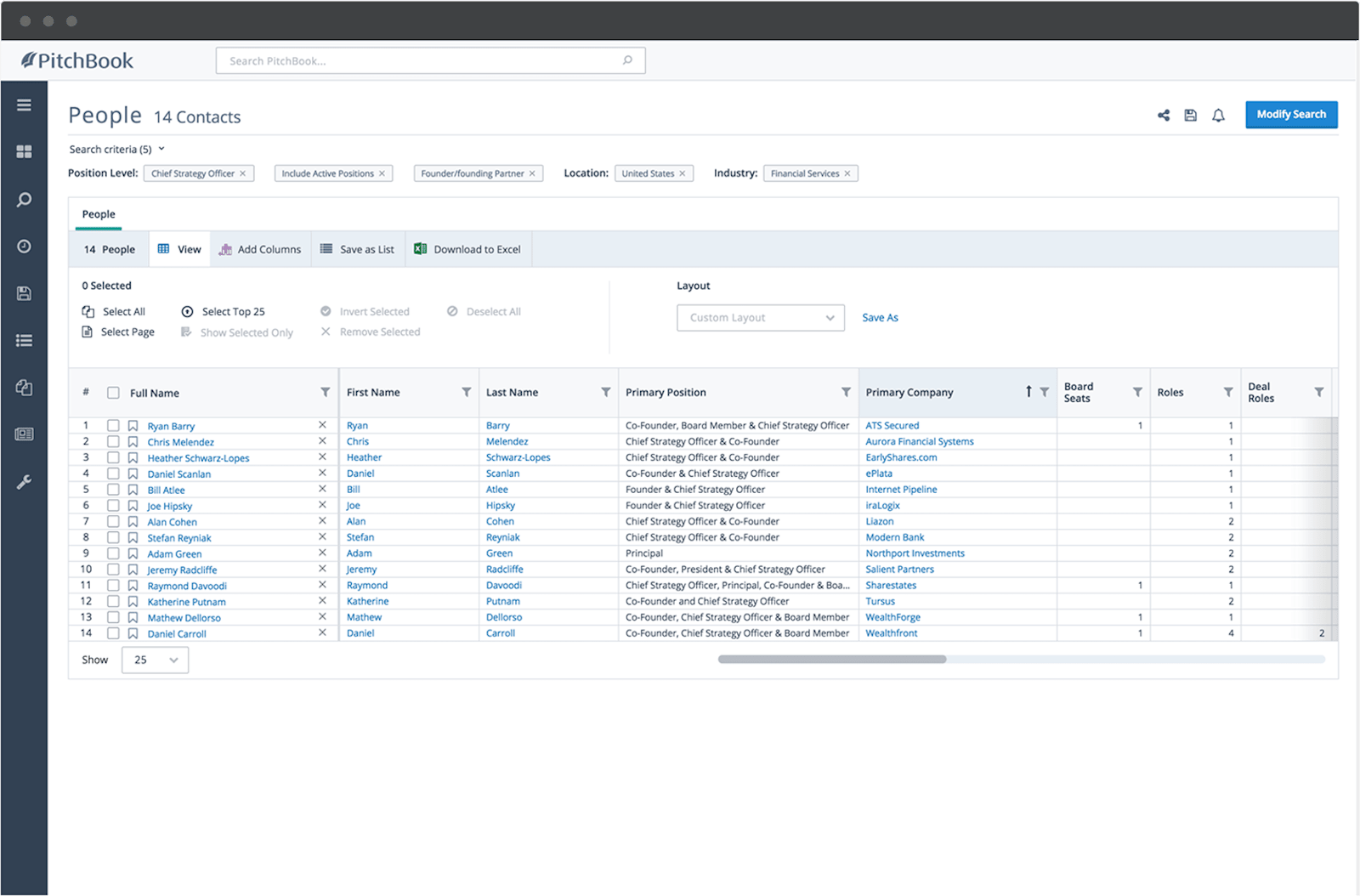
Task: Check the box for Ryan Barry
Action: click(113, 426)
